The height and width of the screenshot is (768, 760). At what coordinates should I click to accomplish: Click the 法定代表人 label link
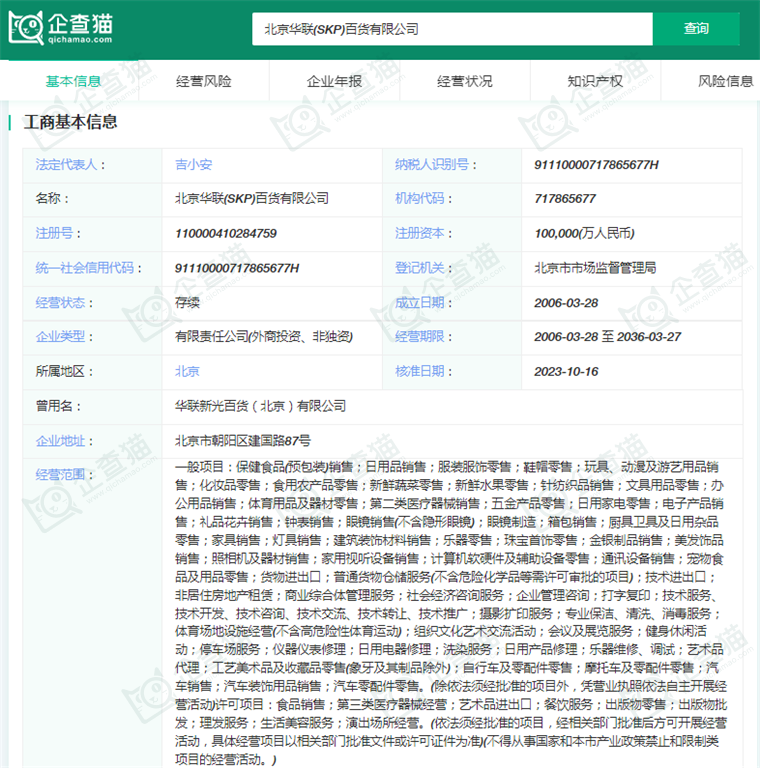pyautogui.click(x=67, y=165)
